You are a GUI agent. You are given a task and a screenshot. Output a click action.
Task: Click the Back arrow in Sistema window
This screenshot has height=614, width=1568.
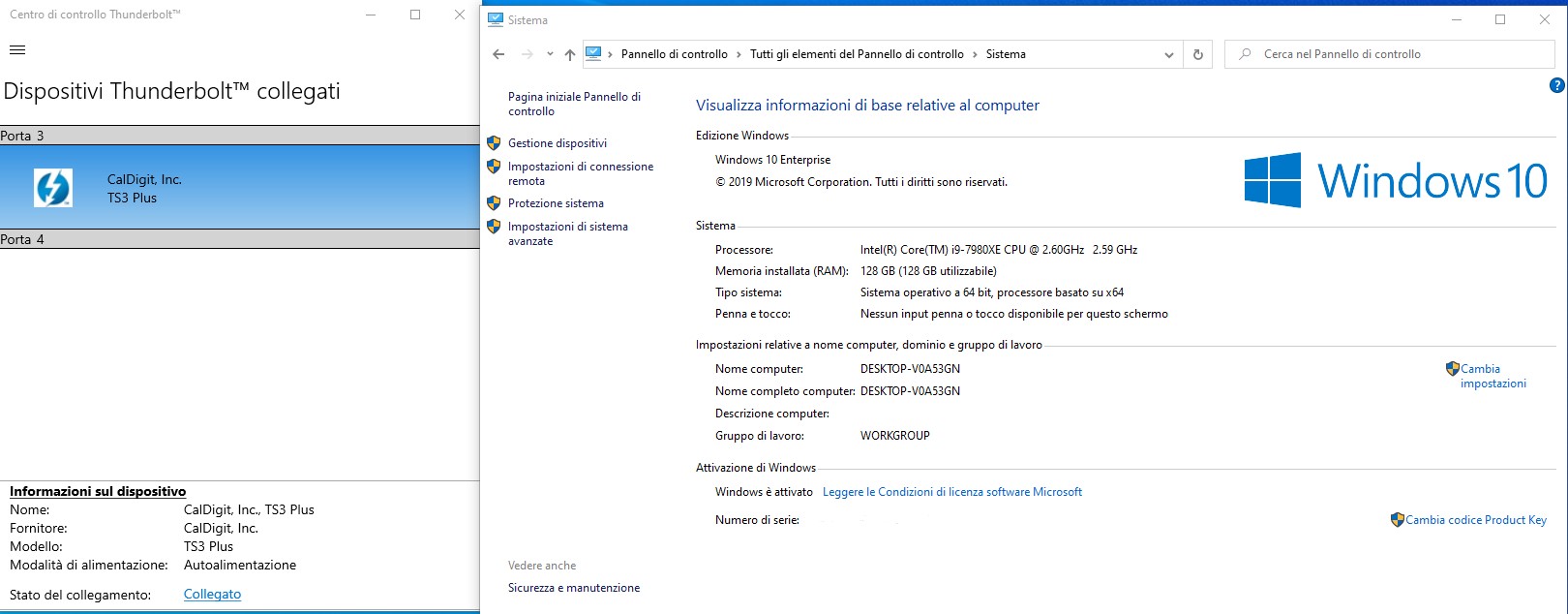click(x=498, y=54)
